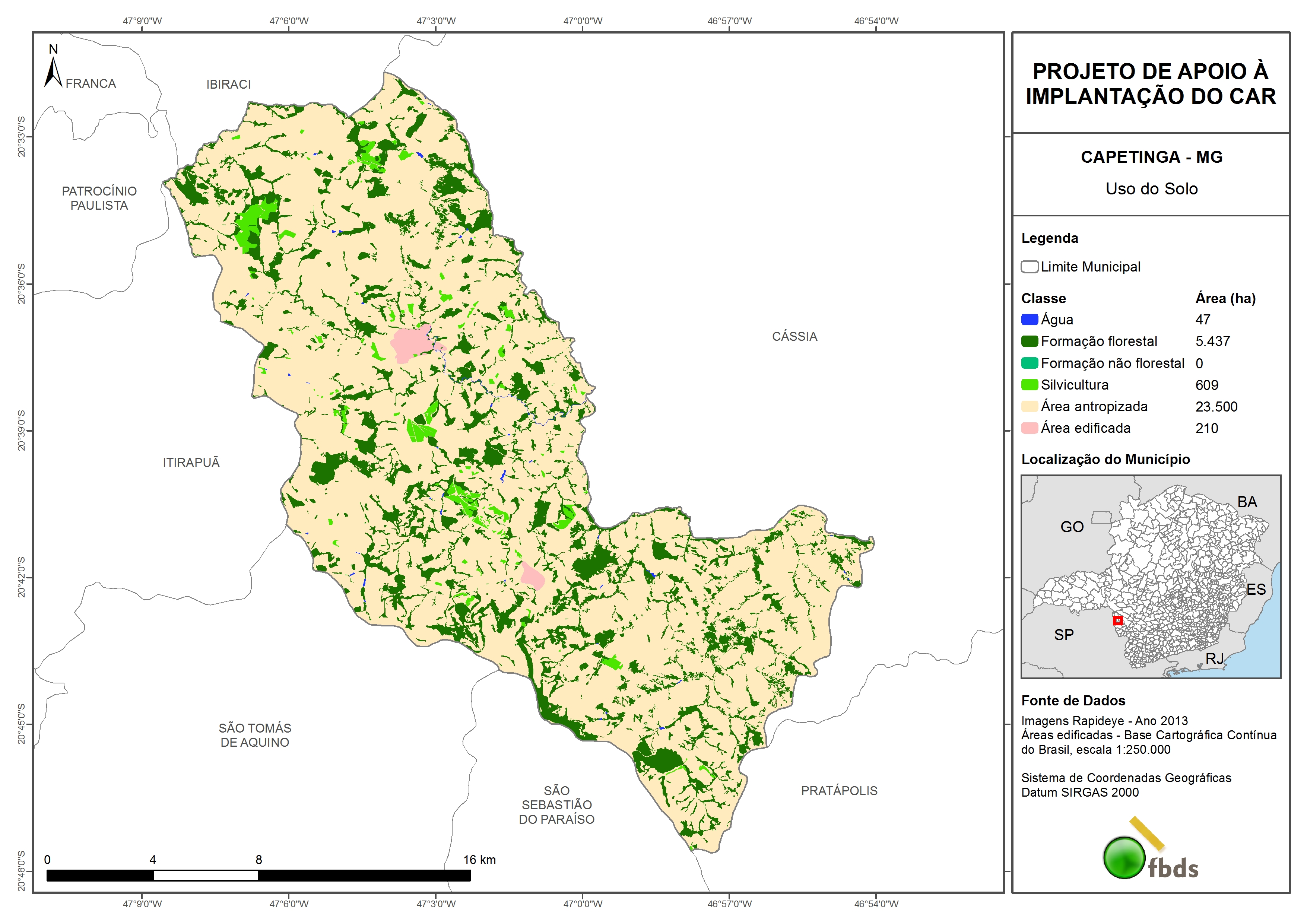Click the pink Área edificada swatch
Image resolution: width=1307 pixels, height=924 pixels.
[x=1029, y=428]
